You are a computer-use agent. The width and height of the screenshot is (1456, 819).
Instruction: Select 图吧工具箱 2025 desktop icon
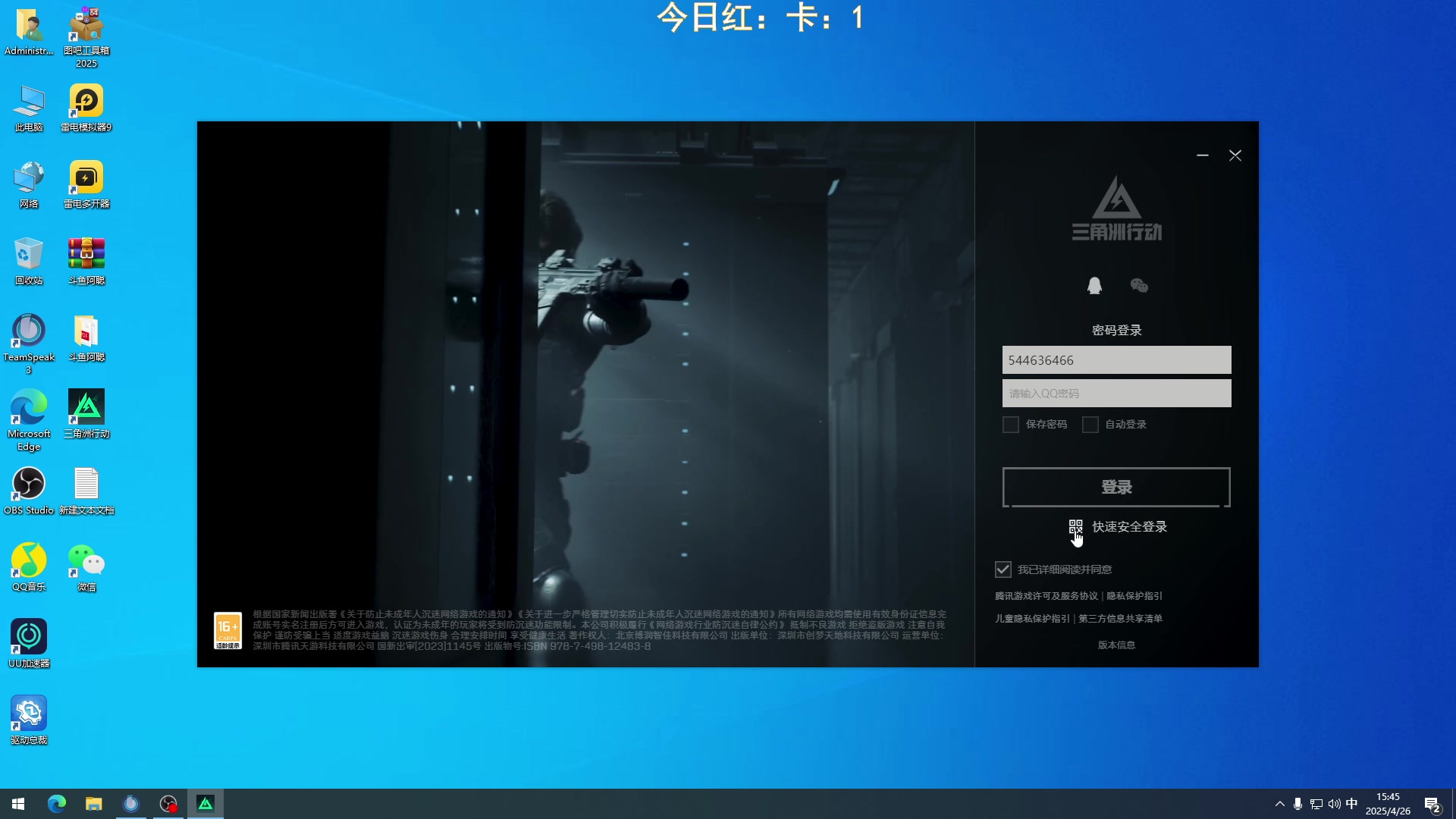tap(86, 38)
